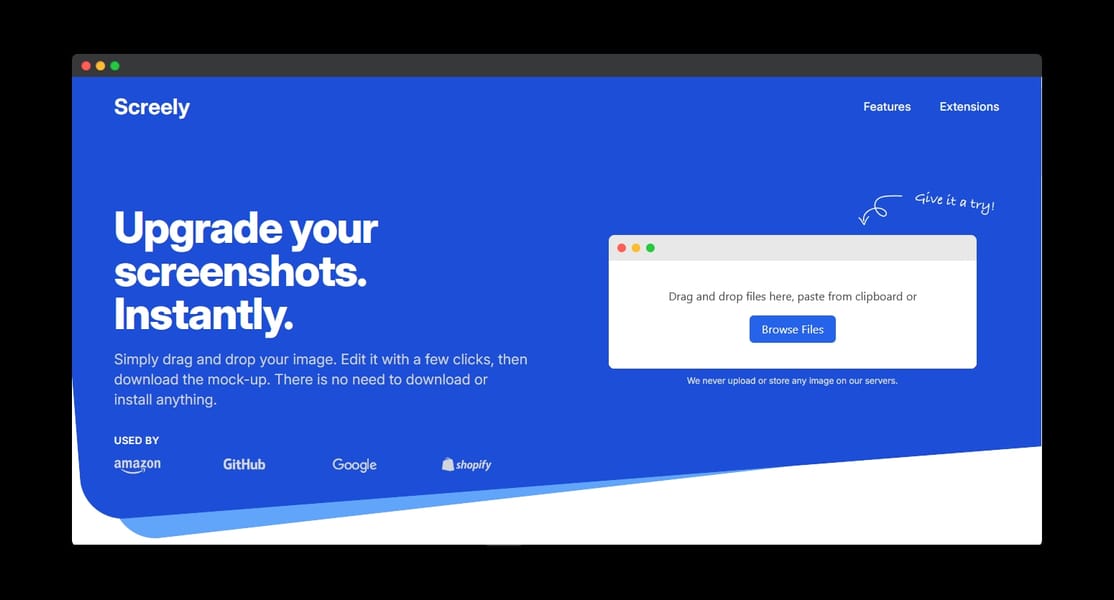Click the Google logo

tap(355, 465)
